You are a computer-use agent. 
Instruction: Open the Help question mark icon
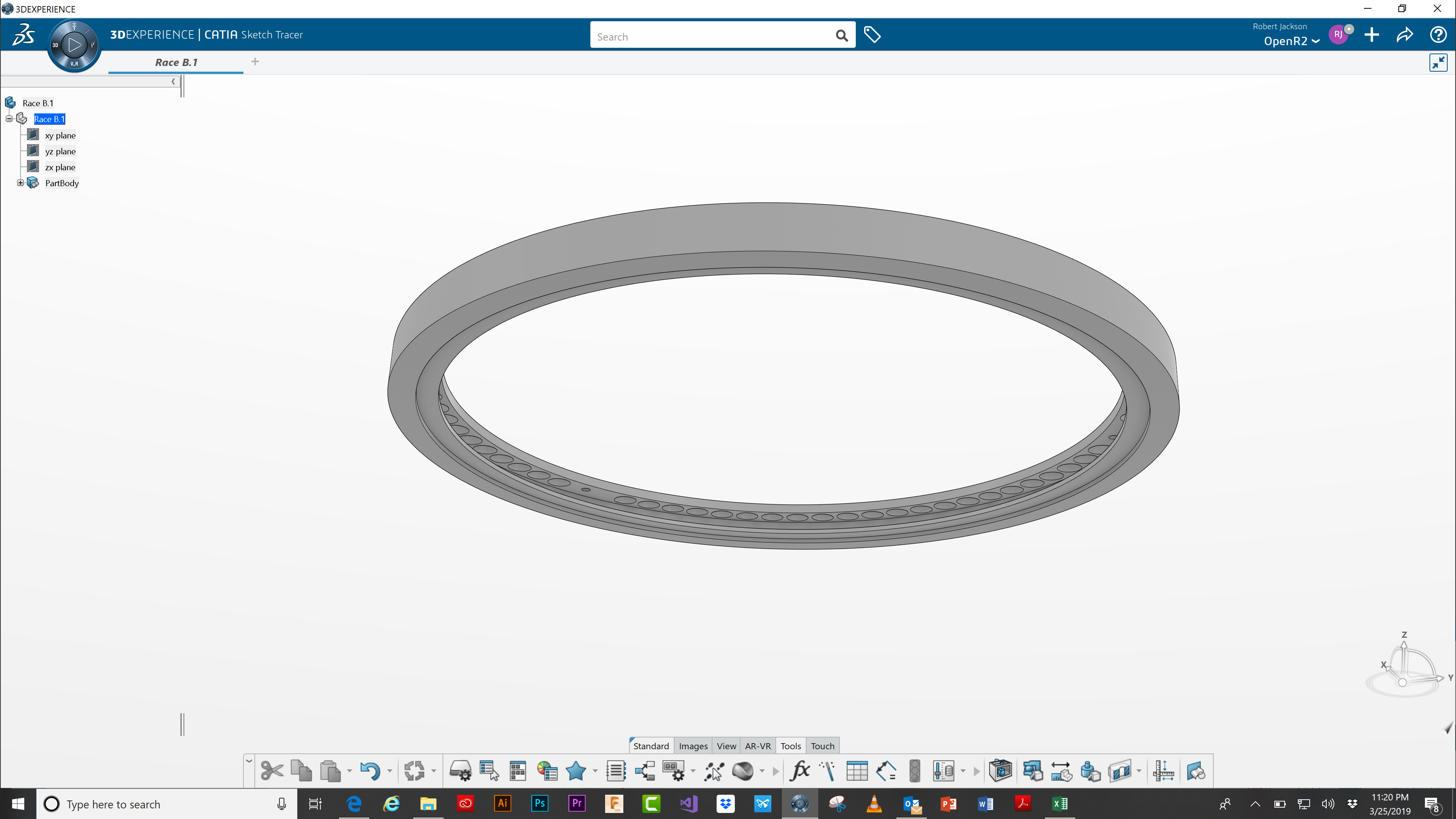click(1438, 35)
